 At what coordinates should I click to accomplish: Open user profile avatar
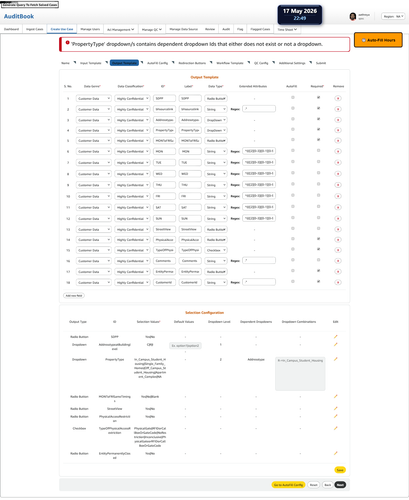pyautogui.click(x=353, y=16)
